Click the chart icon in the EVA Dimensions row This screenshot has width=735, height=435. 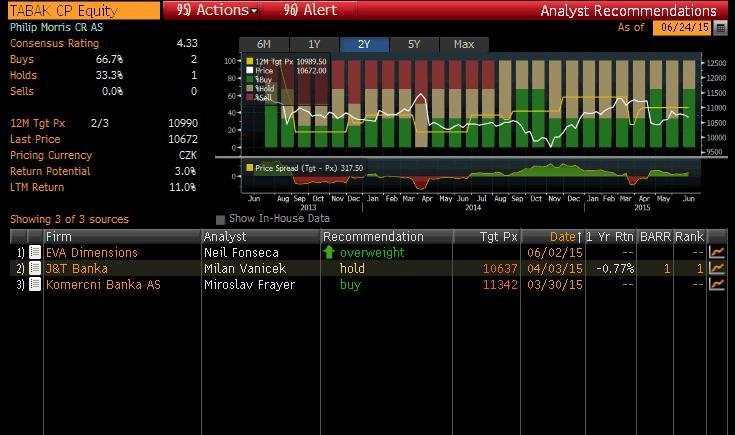717,252
